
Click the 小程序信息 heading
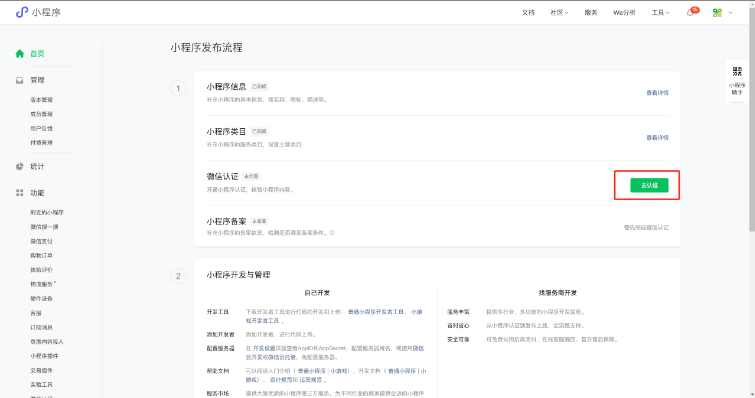[x=226, y=87]
